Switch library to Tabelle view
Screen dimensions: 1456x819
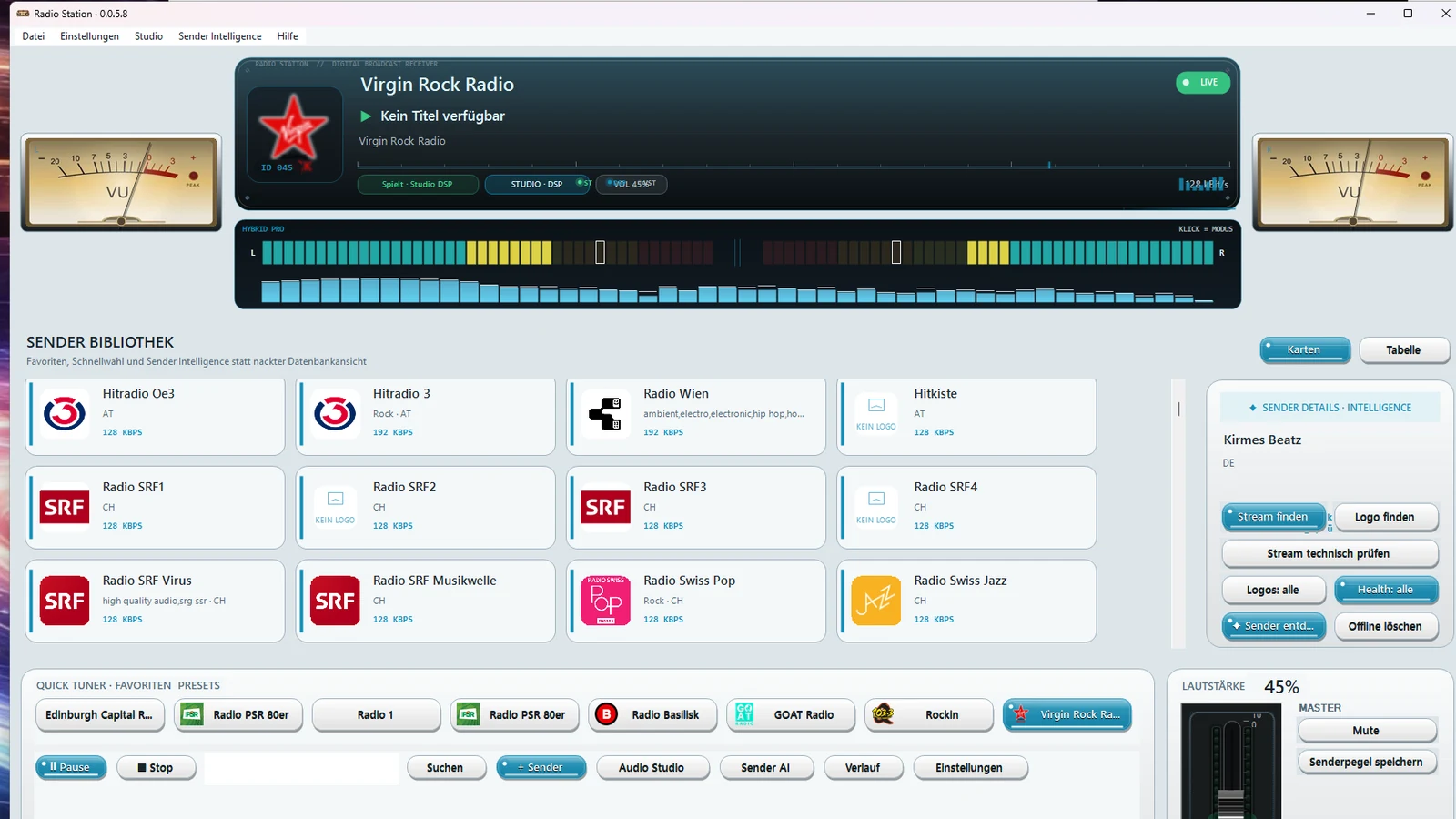[x=1404, y=349]
